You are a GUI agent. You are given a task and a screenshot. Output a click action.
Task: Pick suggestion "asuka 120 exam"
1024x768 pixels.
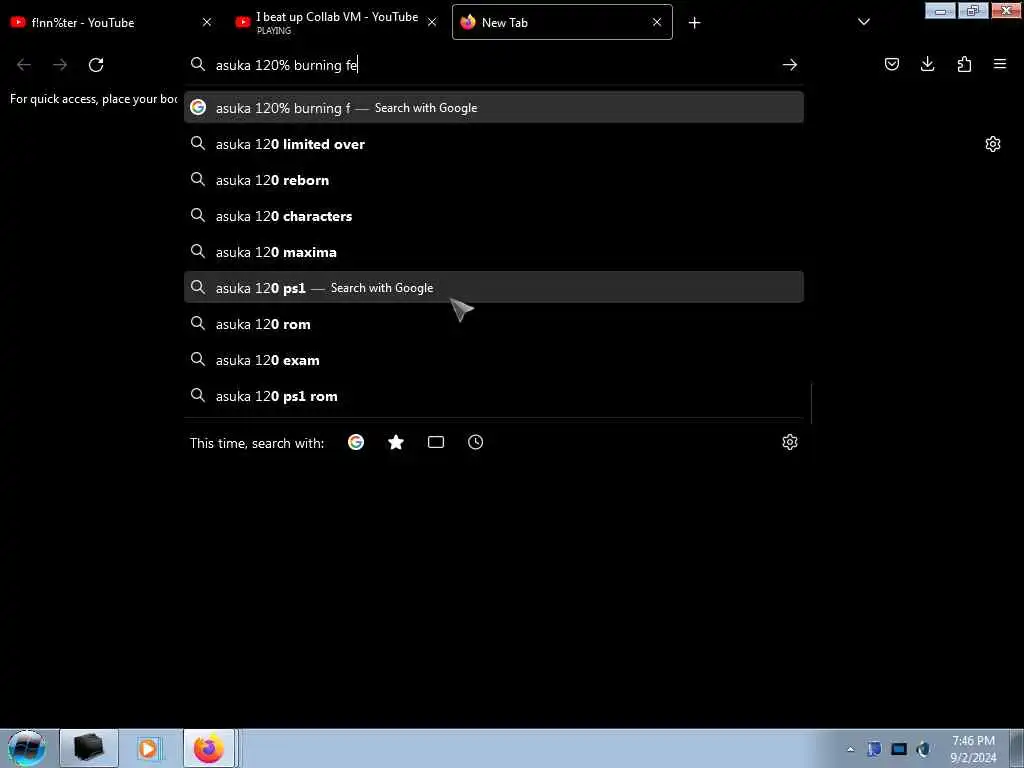[494, 360]
